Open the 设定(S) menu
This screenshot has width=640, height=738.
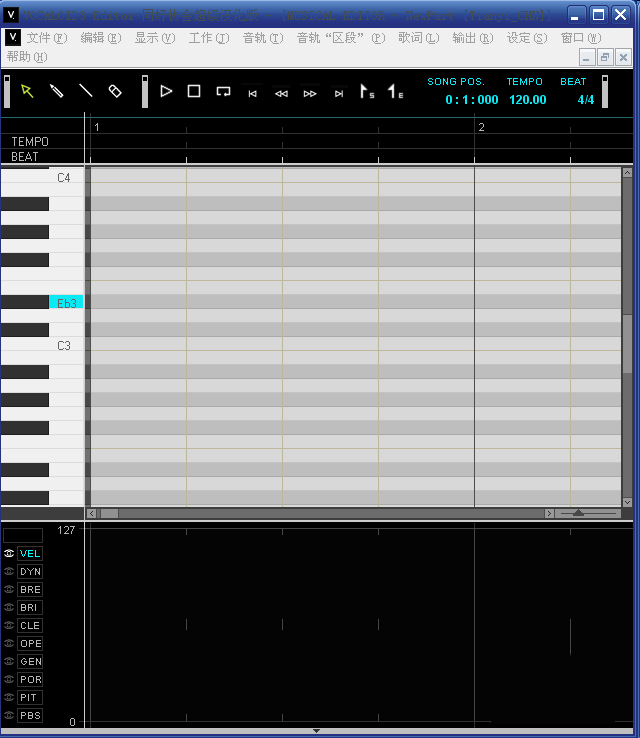527,38
